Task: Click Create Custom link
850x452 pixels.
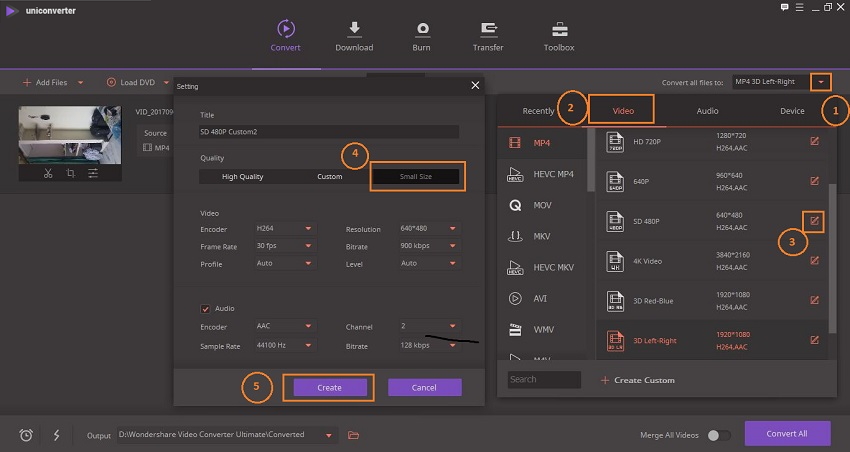Action: tap(638, 380)
